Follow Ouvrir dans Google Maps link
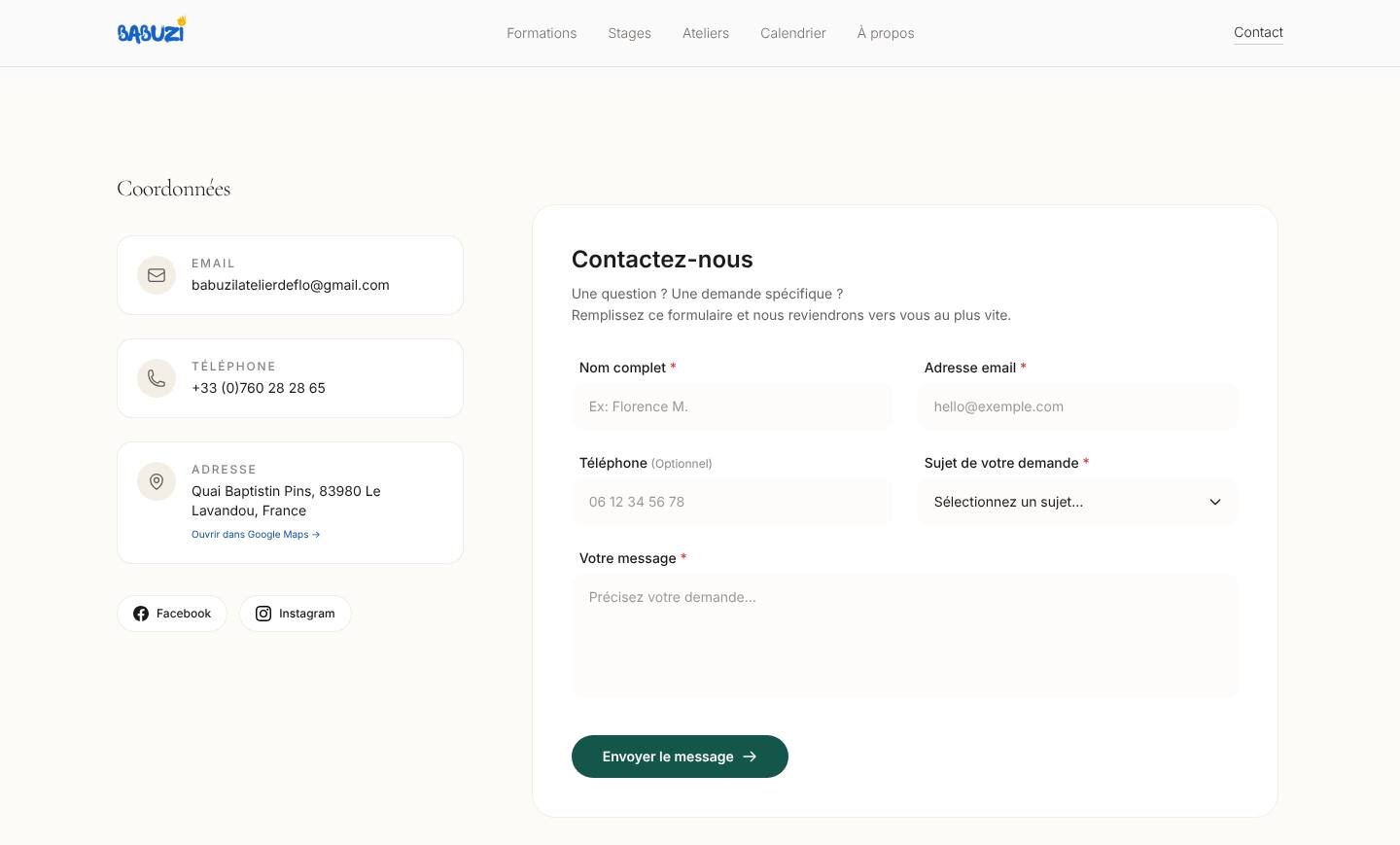1400x845 pixels. (x=256, y=534)
